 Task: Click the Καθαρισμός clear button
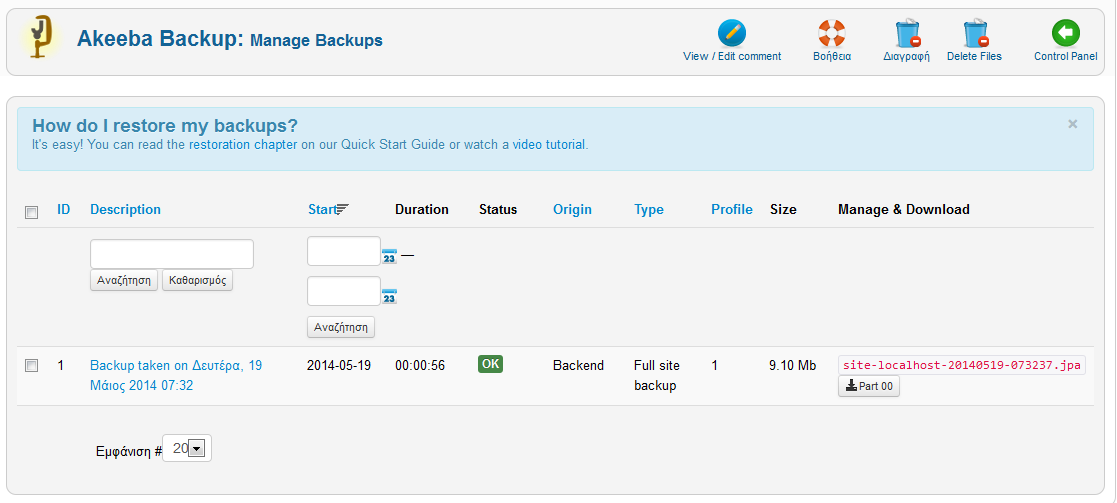tap(197, 280)
